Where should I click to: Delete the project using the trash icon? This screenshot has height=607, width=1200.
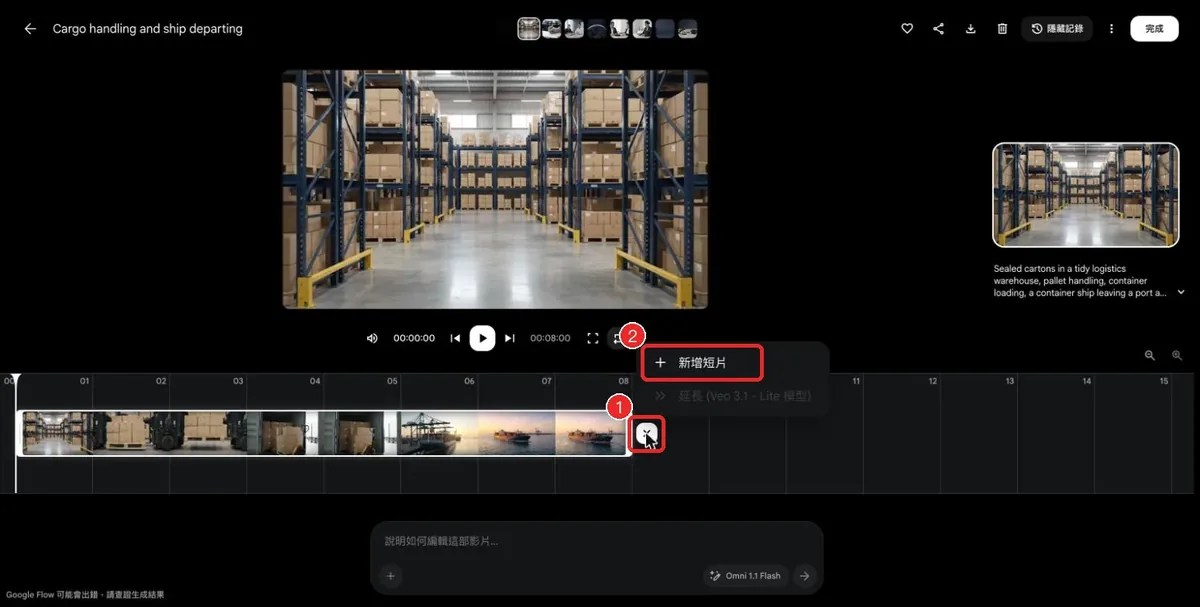(x=1002, y=29)
